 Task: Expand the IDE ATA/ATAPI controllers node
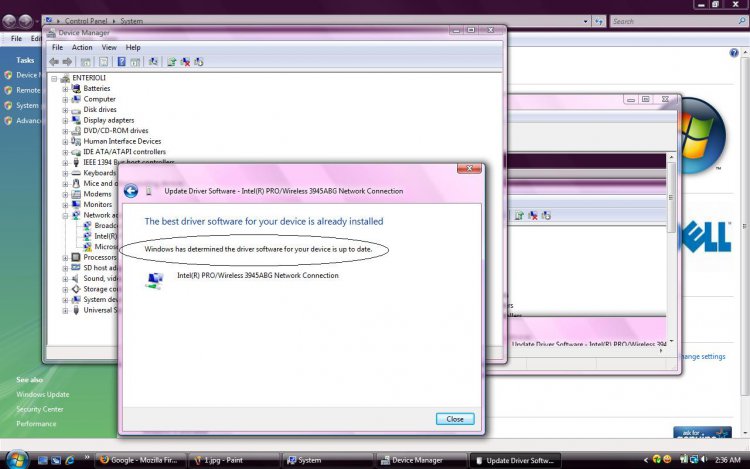[65, 152]
